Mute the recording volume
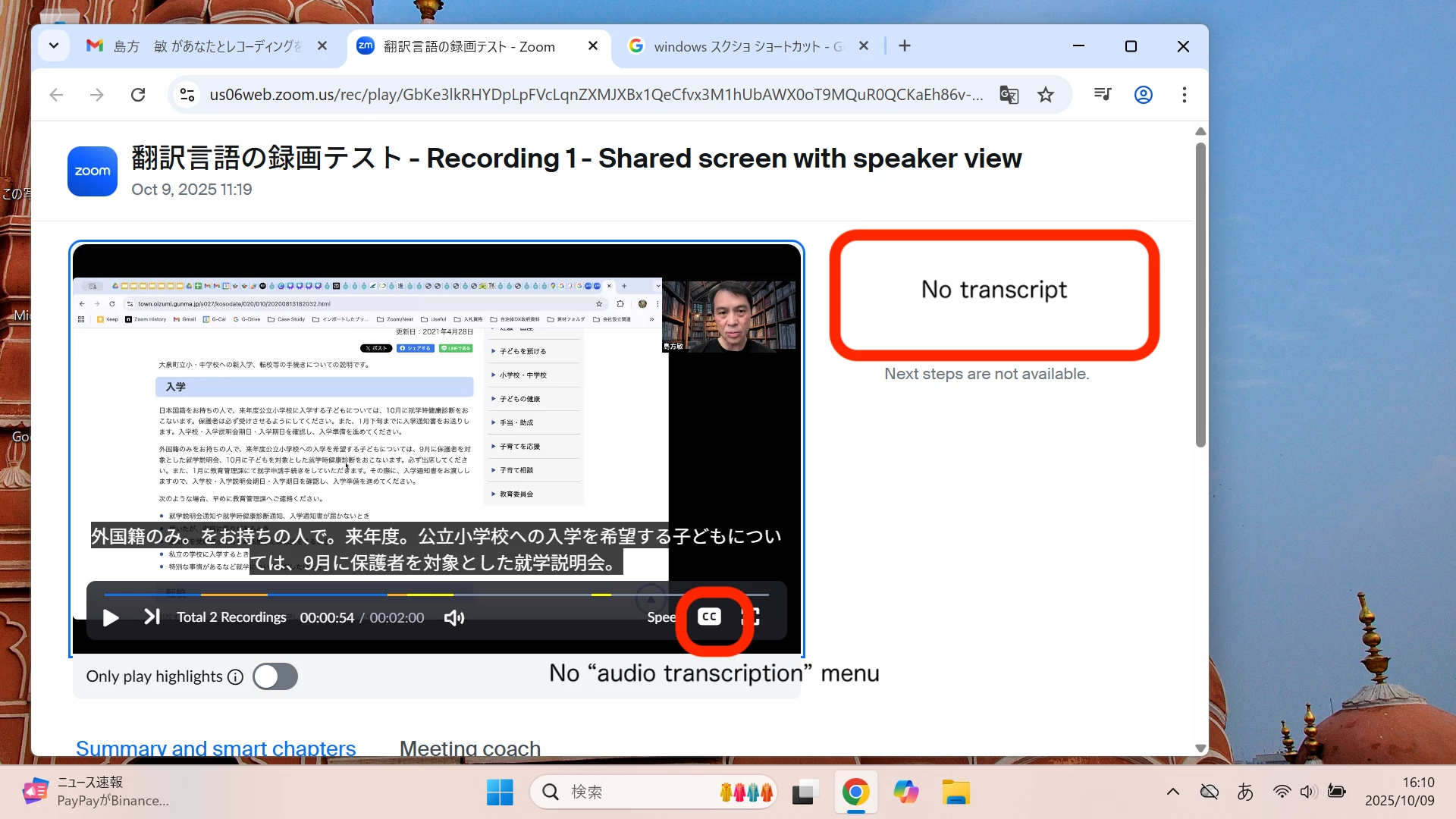 [x=454, y=618]
